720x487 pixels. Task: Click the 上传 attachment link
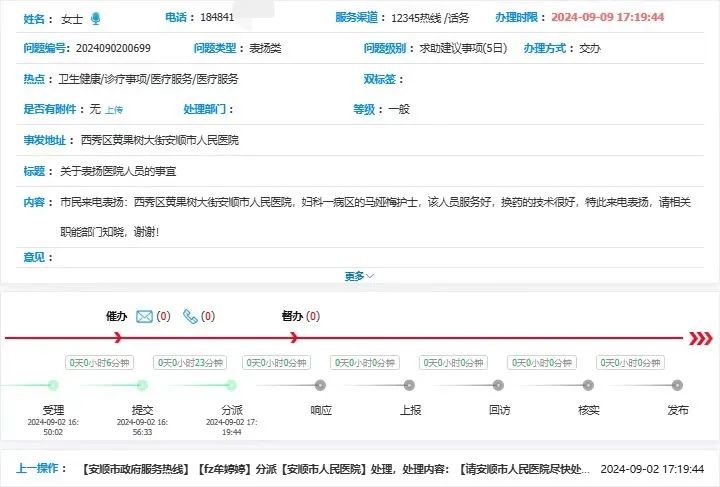tap(114, 110)
